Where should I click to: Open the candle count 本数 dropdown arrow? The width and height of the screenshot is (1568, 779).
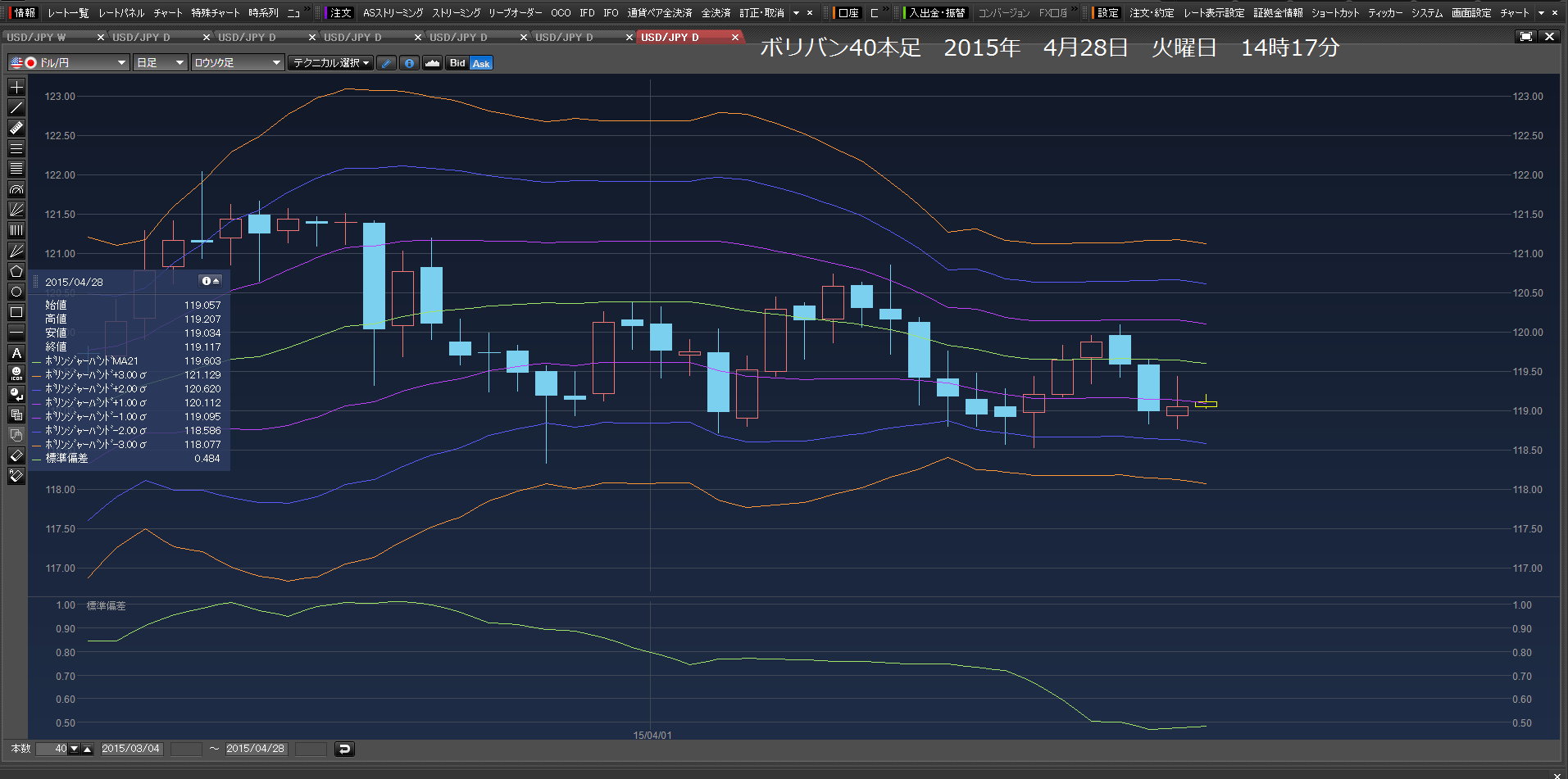(75, 749)
